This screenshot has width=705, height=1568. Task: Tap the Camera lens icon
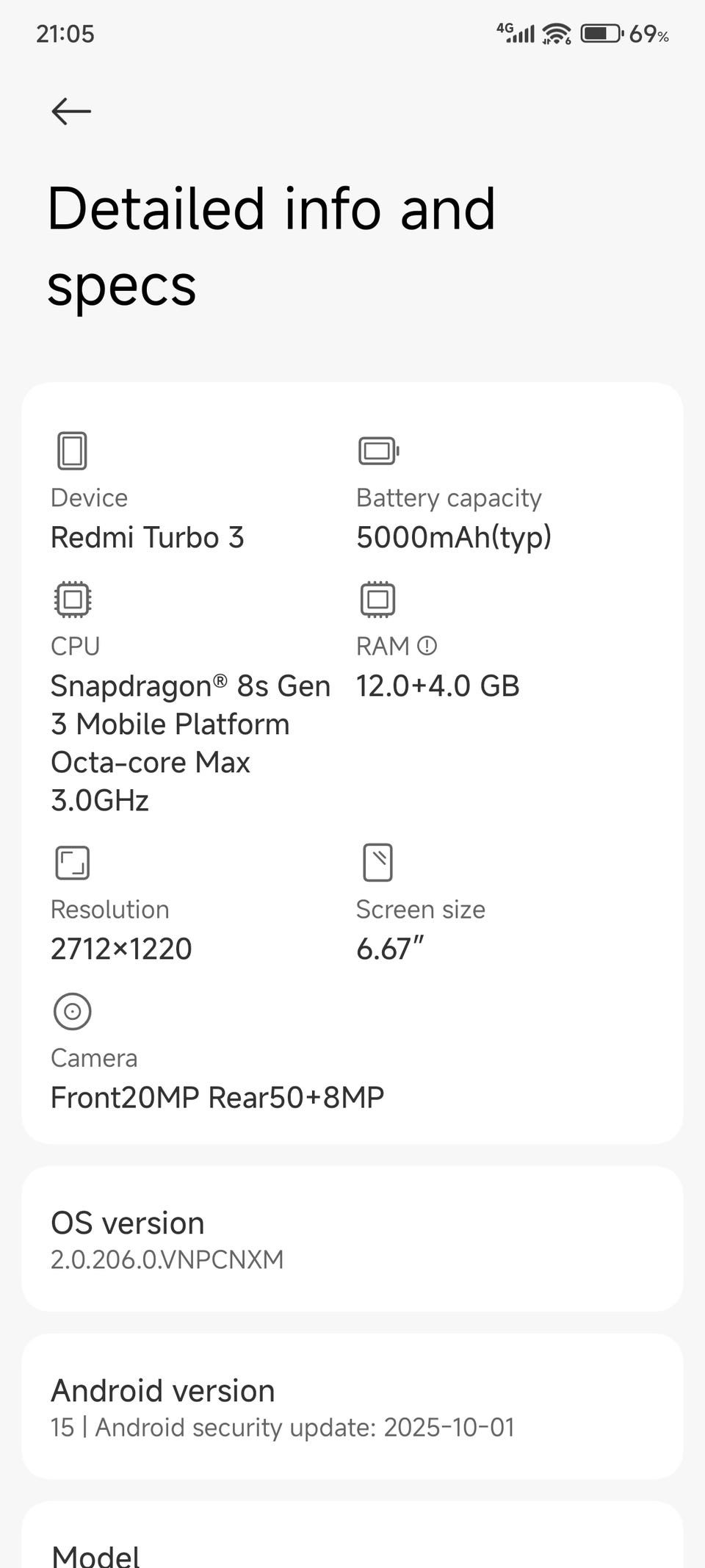pos(72,1012)
